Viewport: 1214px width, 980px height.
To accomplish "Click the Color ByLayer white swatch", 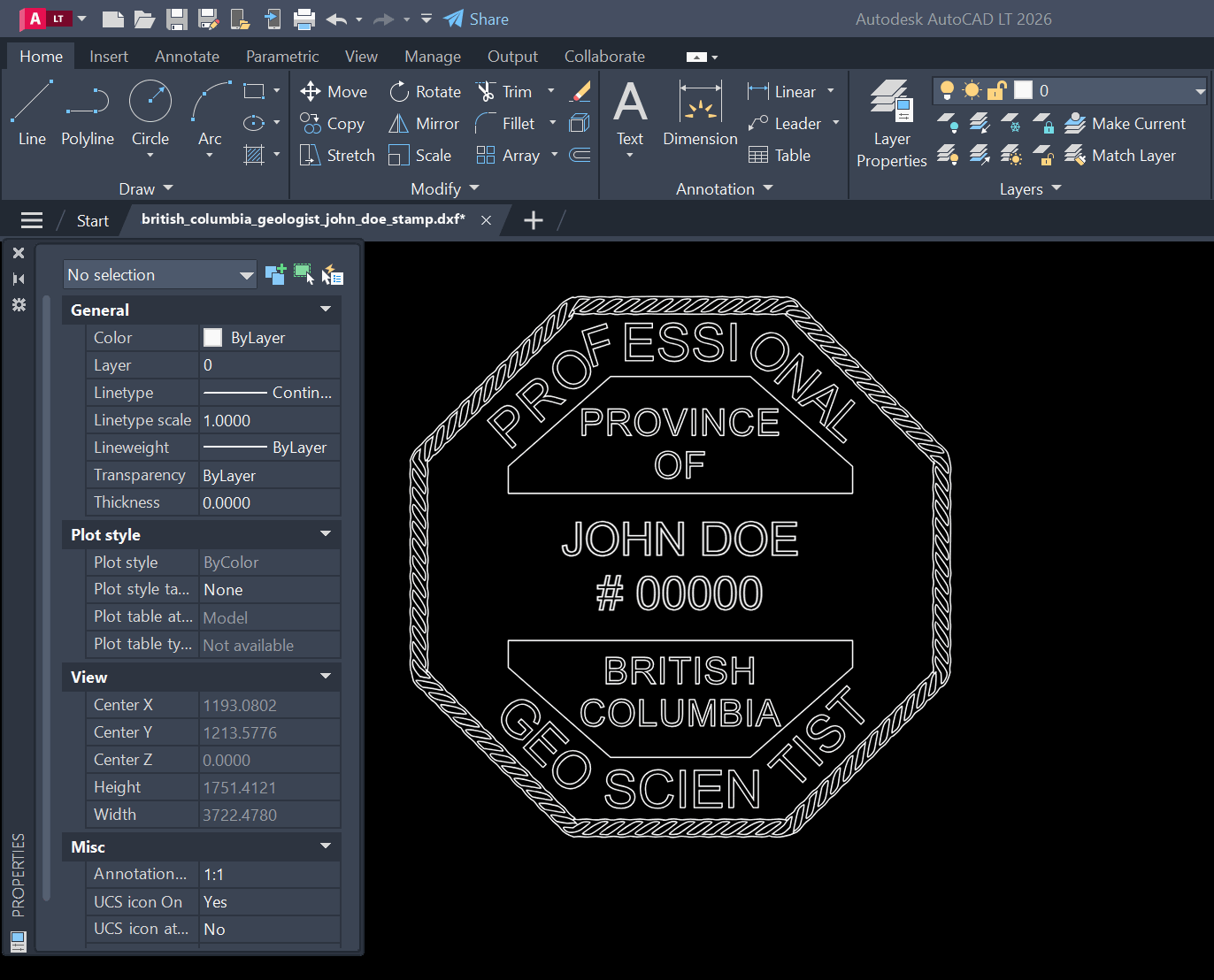I will pos(212,337).
